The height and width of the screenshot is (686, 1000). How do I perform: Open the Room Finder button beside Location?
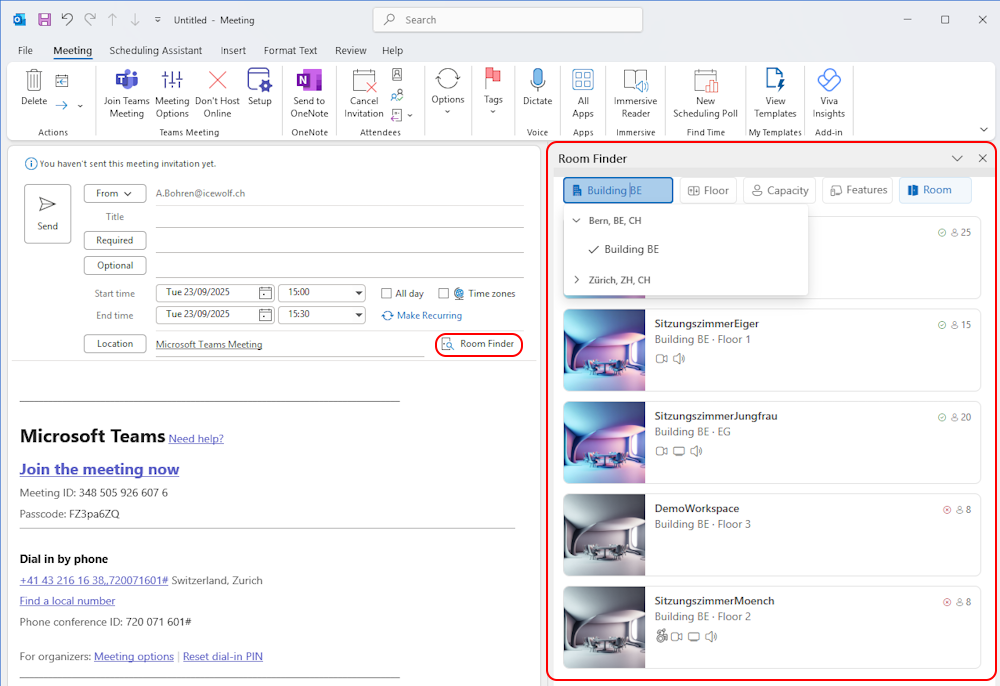(x=479, y=344)
